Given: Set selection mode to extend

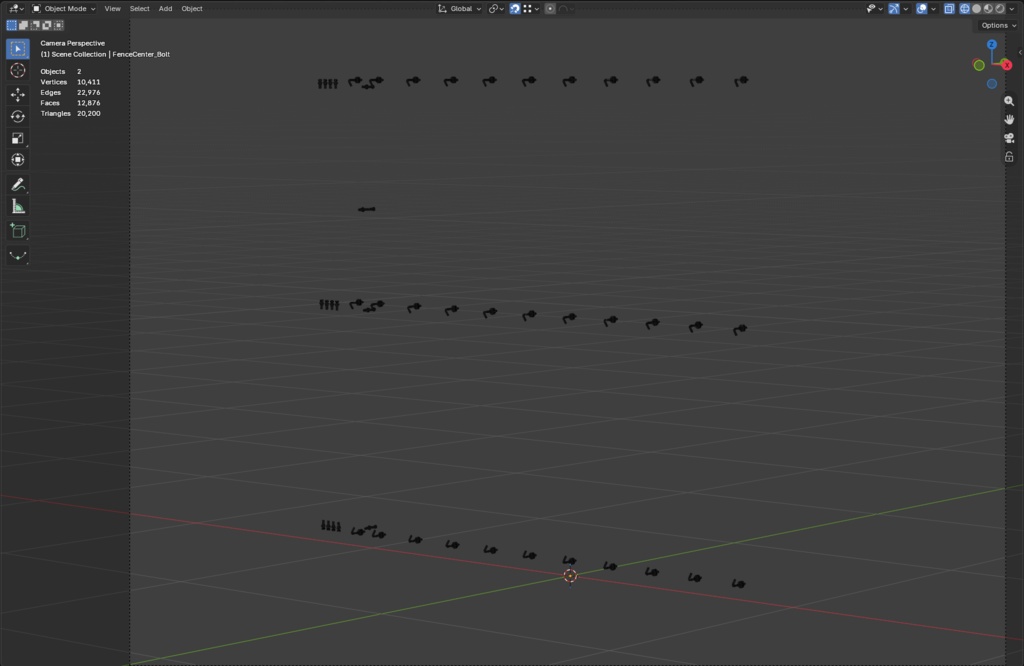Looking at the screenshot, I should (x=24, y=25).
